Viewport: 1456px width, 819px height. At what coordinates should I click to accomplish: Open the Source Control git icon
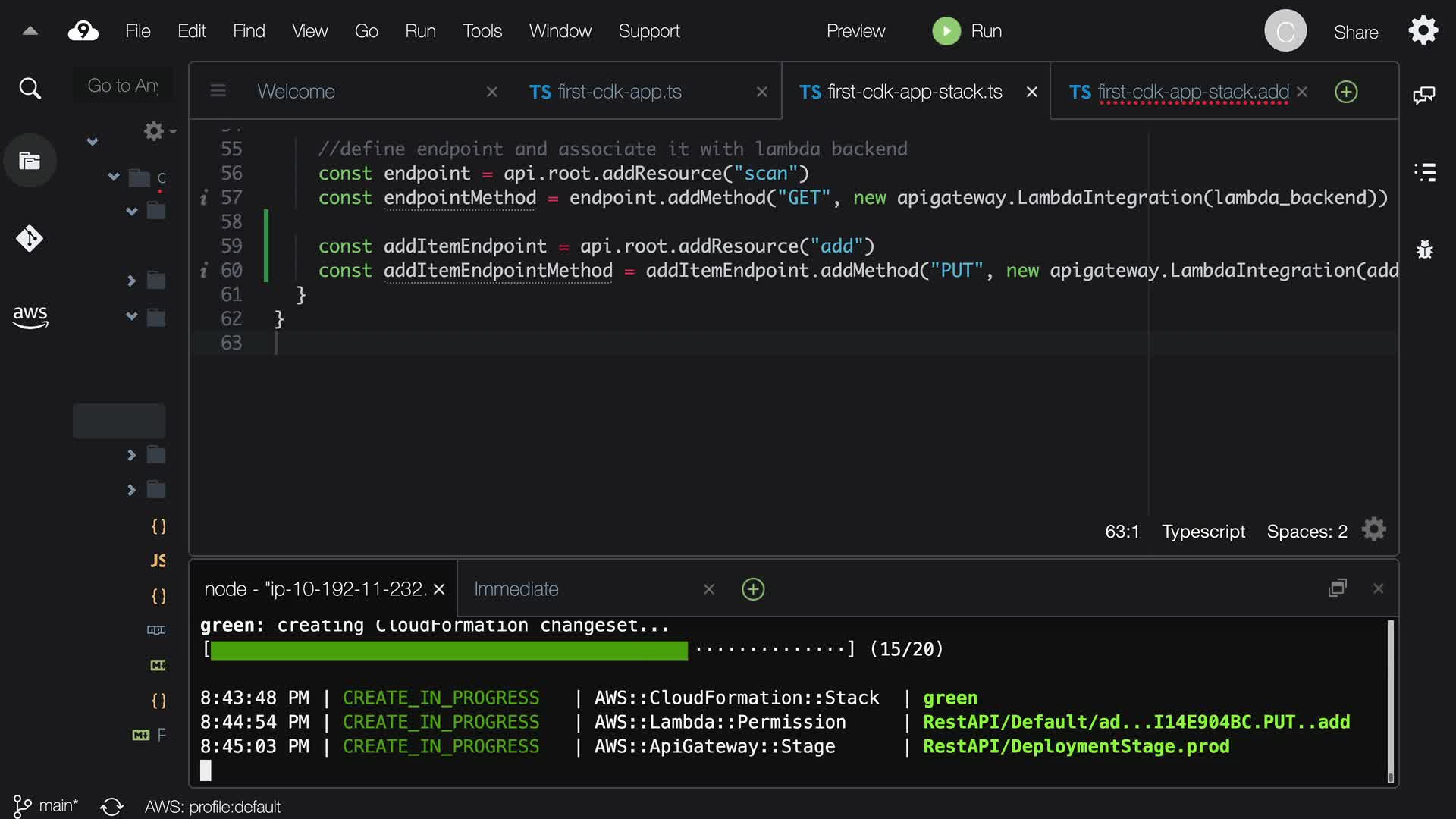(x=30, y=238)
